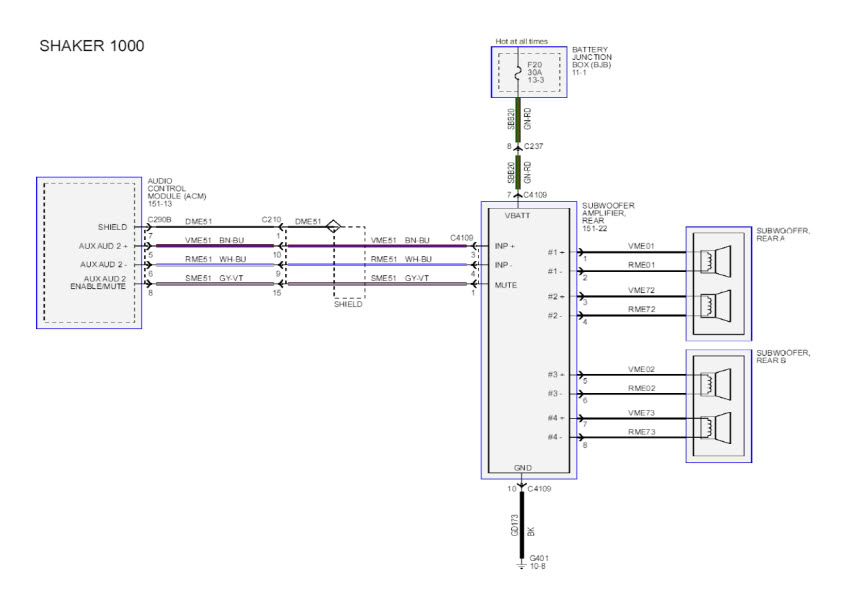Select the C290B connector label
Viewport: 847px width, 590px height.
point(159,220)
